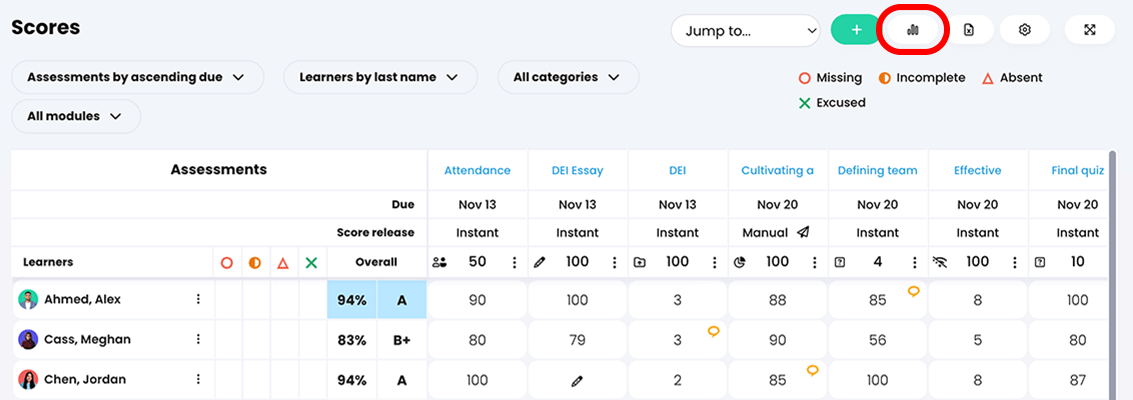
Task: Open the Cultivating a assessment link
Action: [777, 171]
